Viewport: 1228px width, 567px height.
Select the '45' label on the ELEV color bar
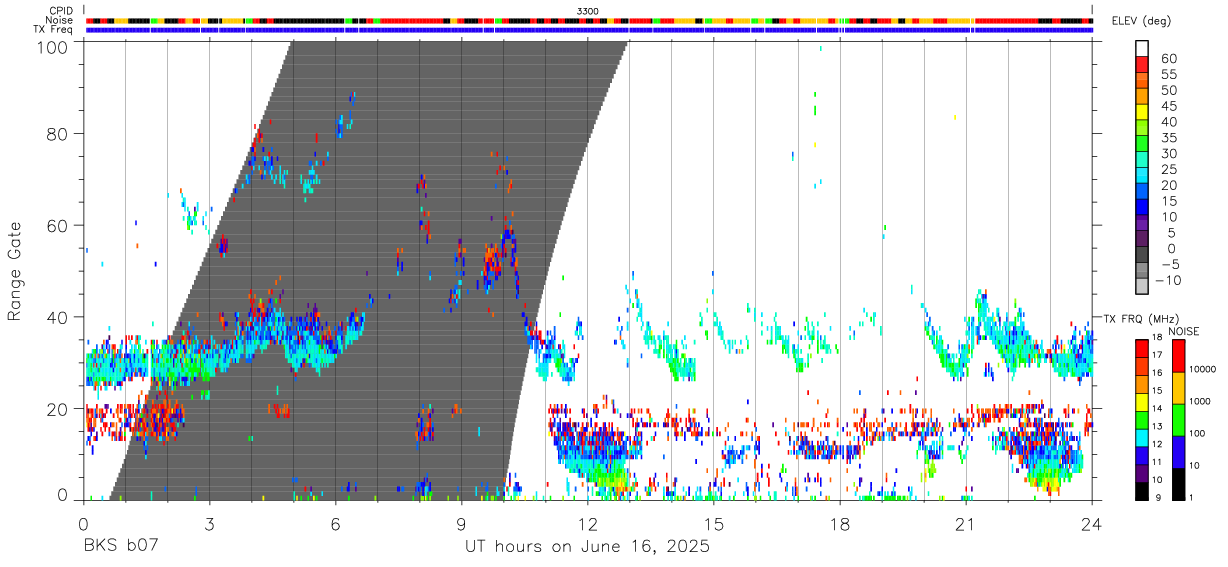[1168, 106]
